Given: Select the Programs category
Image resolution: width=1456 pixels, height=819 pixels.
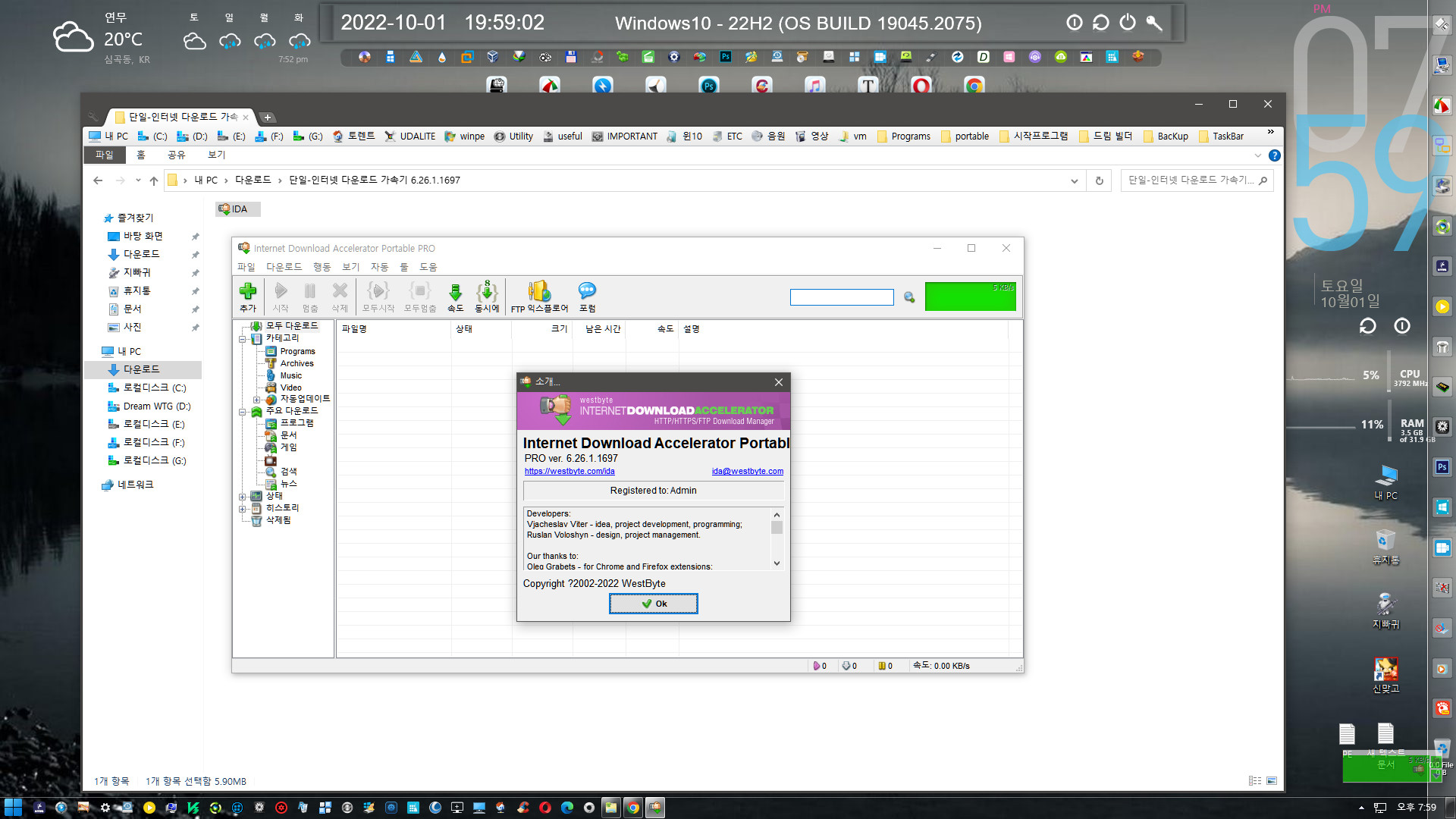Looking at the screenshot, I should [297, 351].
